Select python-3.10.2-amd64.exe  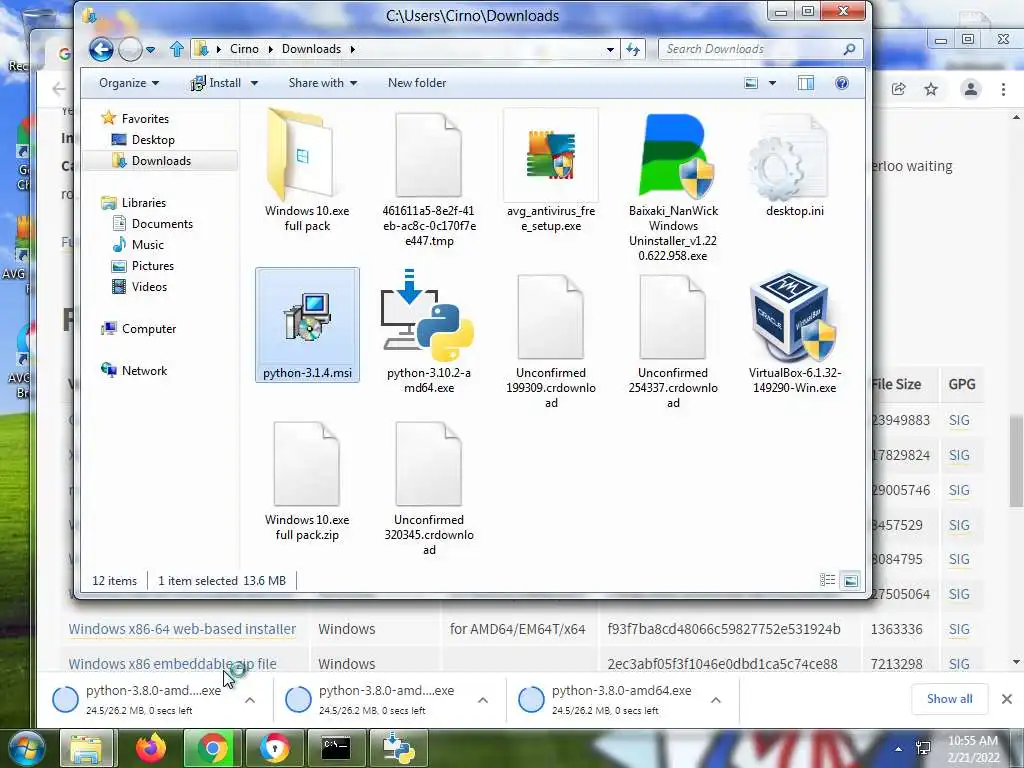tap(429, 332)
